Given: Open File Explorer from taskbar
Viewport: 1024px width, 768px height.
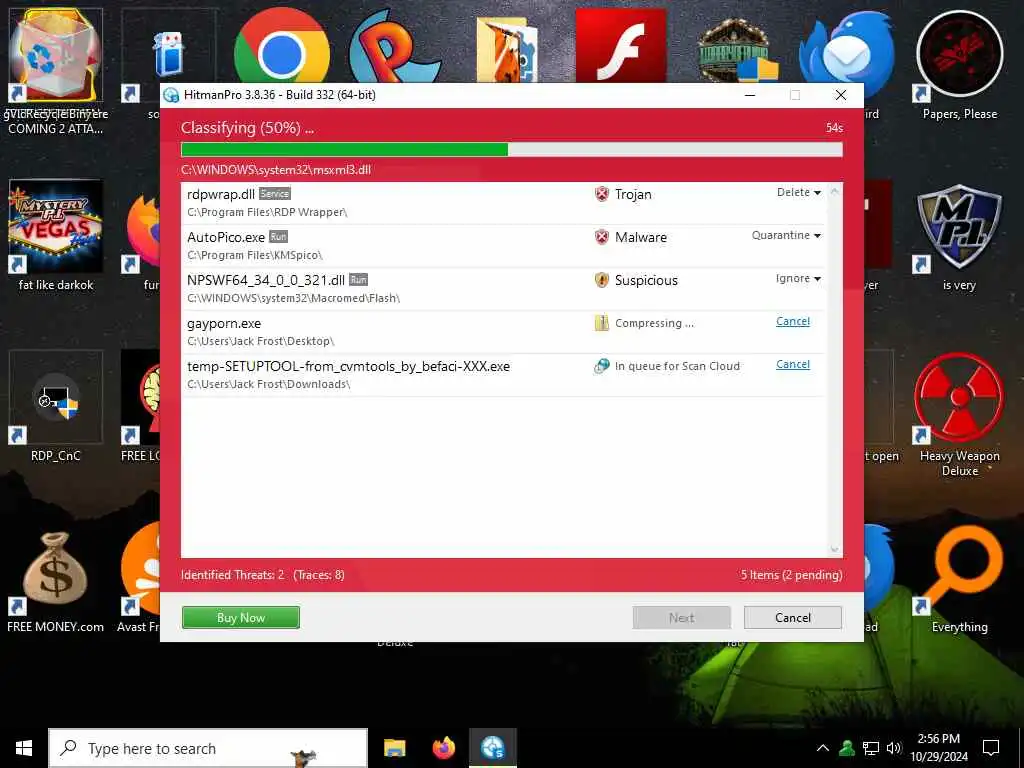Looking at the screenshot, I should point(394,748).
